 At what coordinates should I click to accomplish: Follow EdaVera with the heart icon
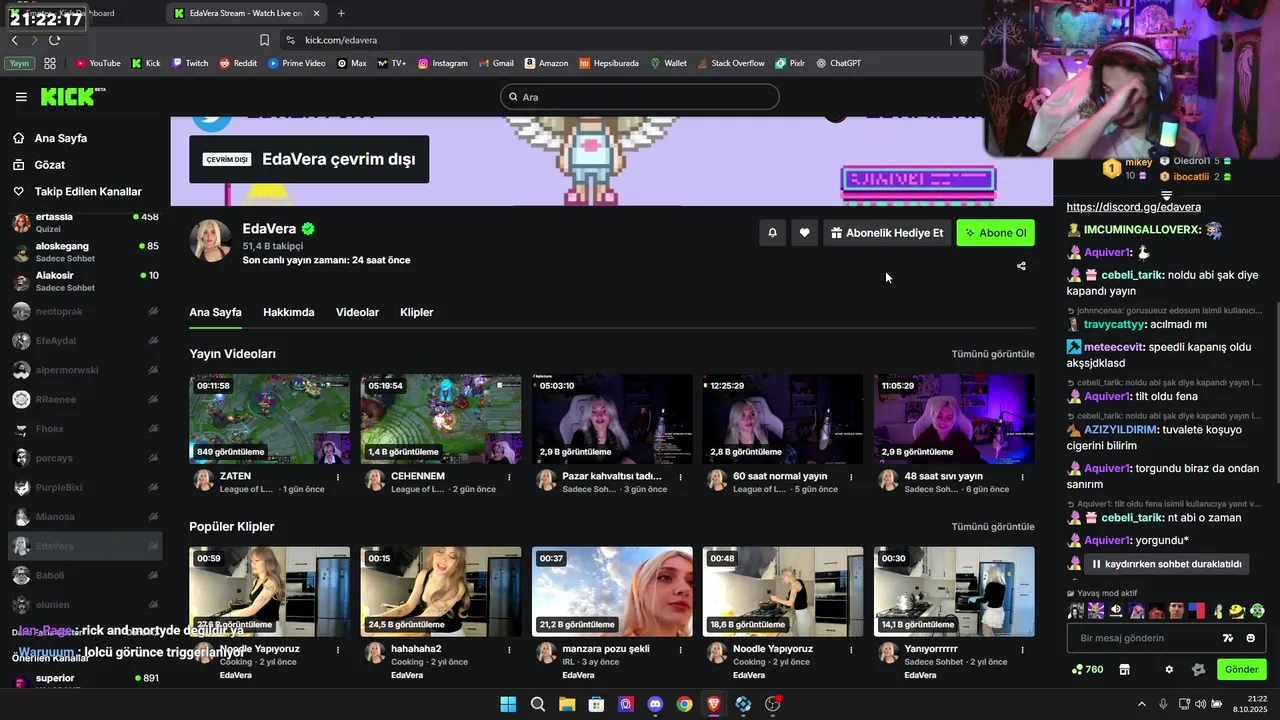click(804, 233)
